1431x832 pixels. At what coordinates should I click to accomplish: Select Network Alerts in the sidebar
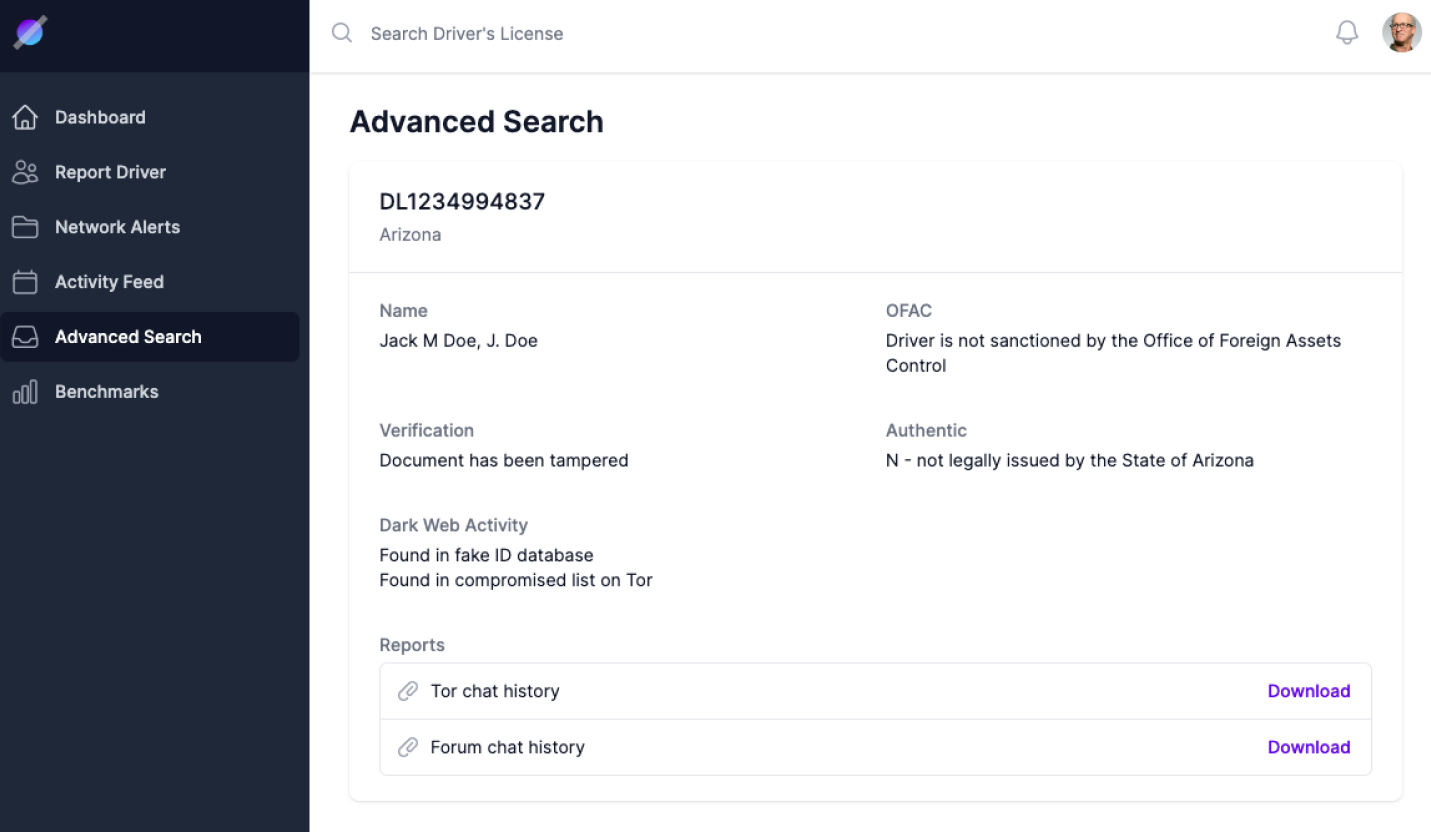117,227
